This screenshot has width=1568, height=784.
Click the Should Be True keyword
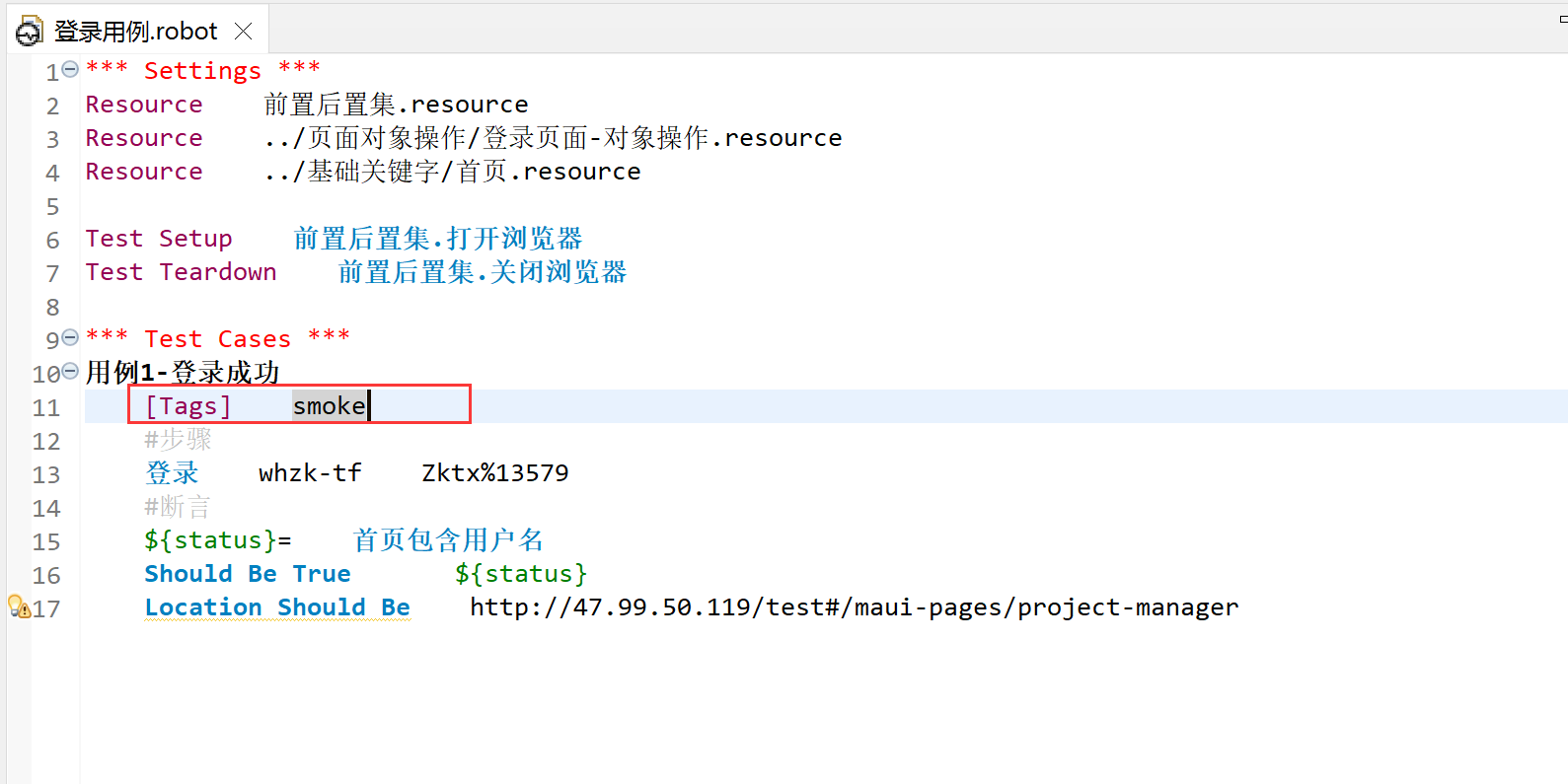click(248, 574)
